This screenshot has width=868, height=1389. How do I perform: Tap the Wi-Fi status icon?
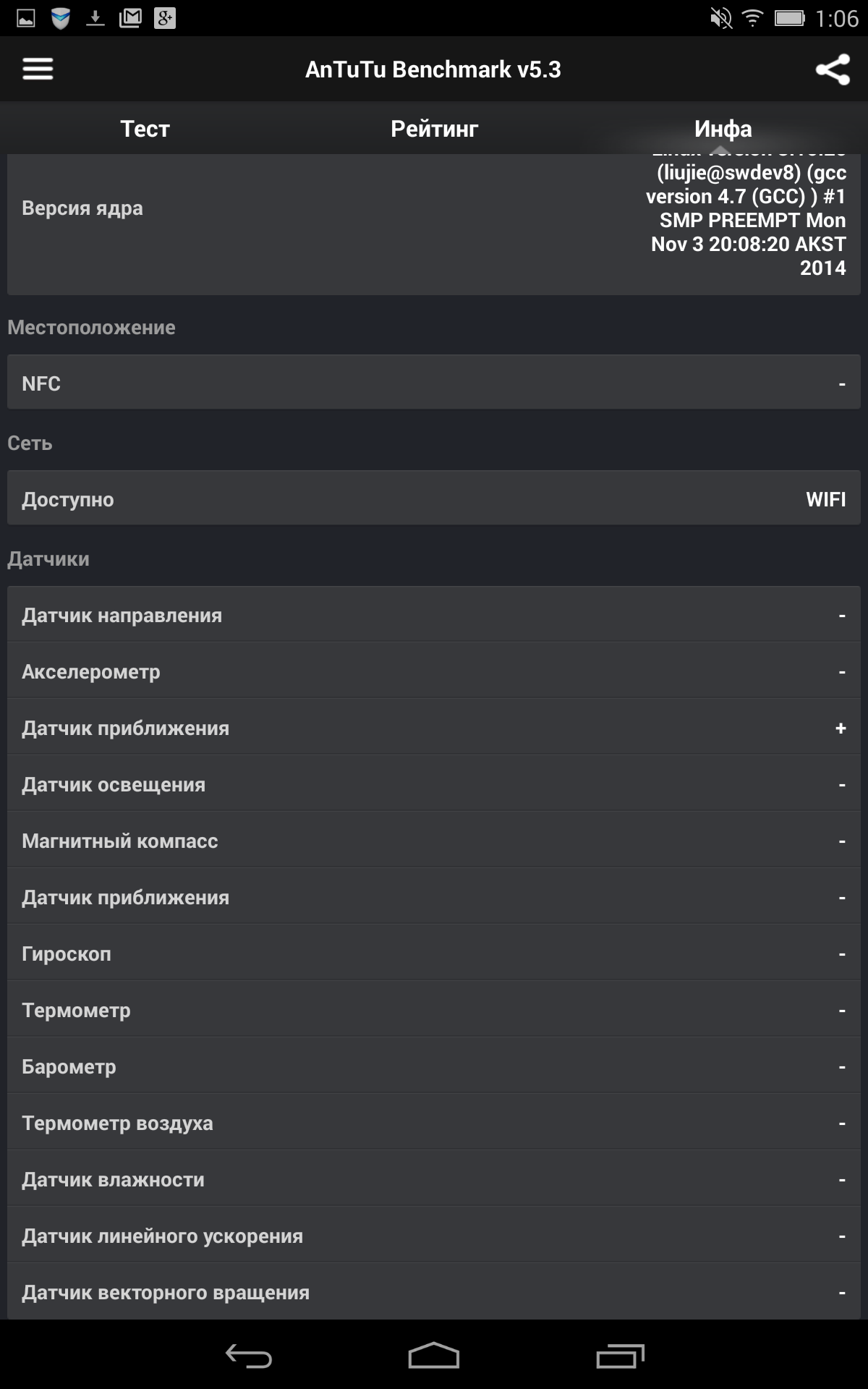(x=753, y=18)
